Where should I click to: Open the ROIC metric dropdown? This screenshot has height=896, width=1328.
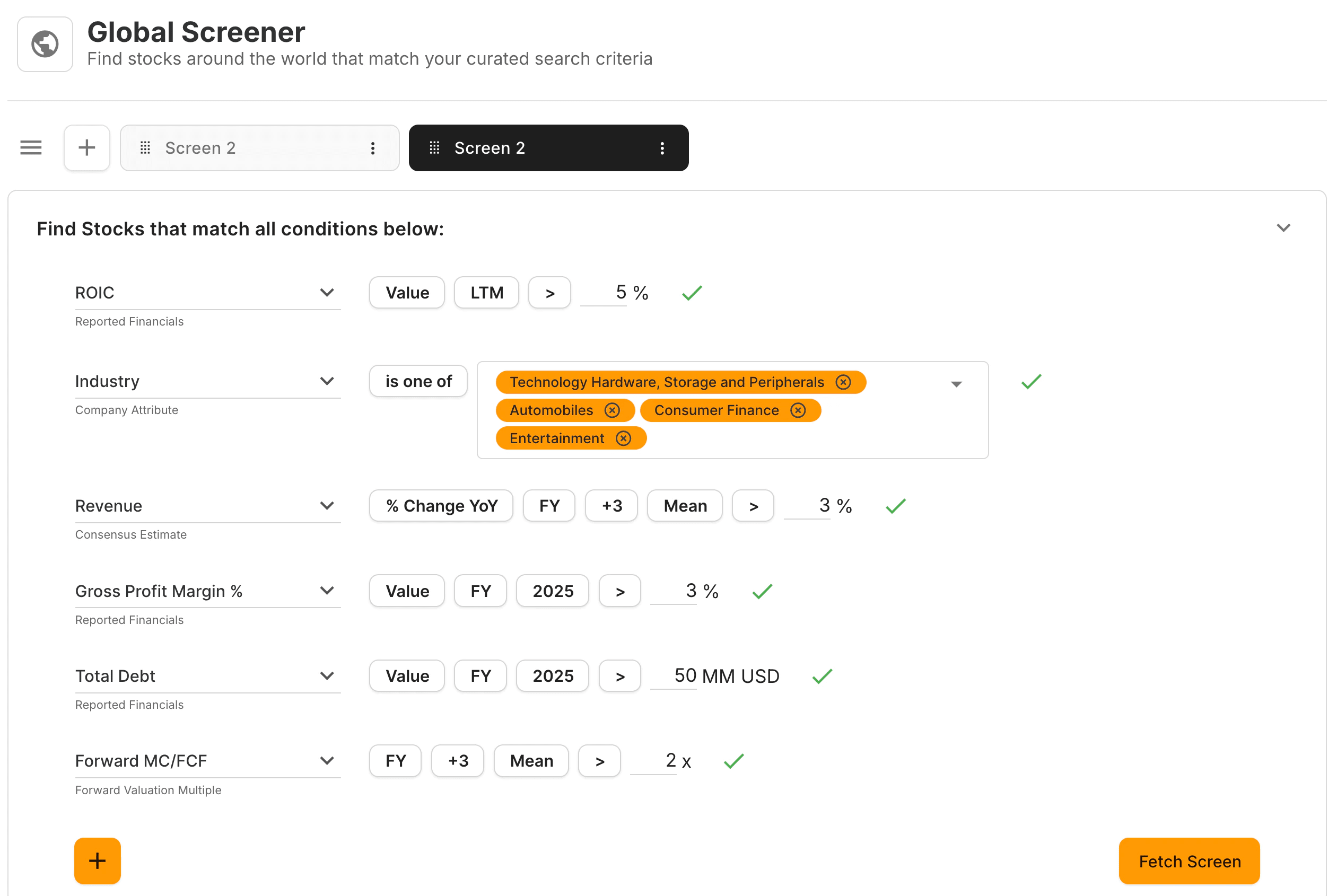tap(326, 293)
